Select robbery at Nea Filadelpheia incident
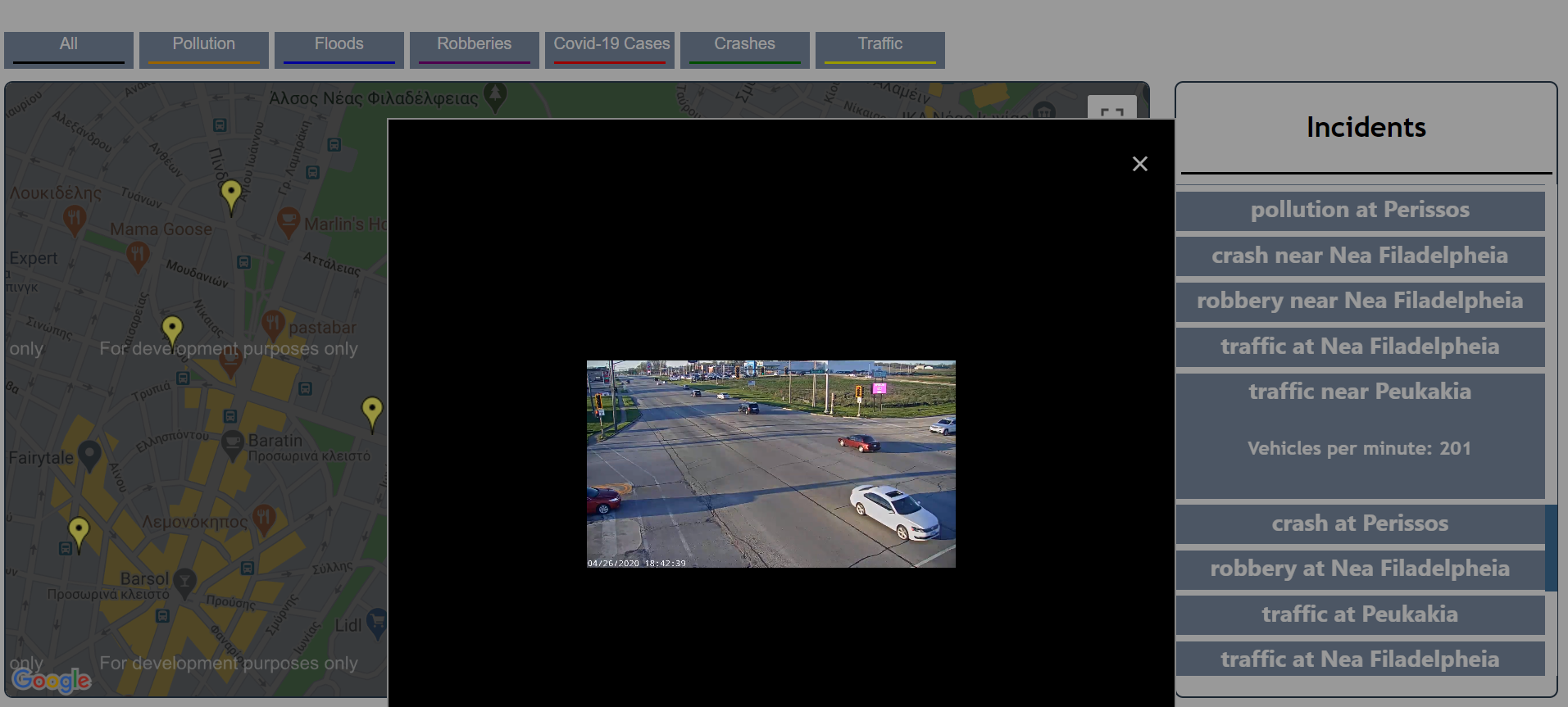The width and height of the screenshot is (1568, 707). click(1360, 569)
